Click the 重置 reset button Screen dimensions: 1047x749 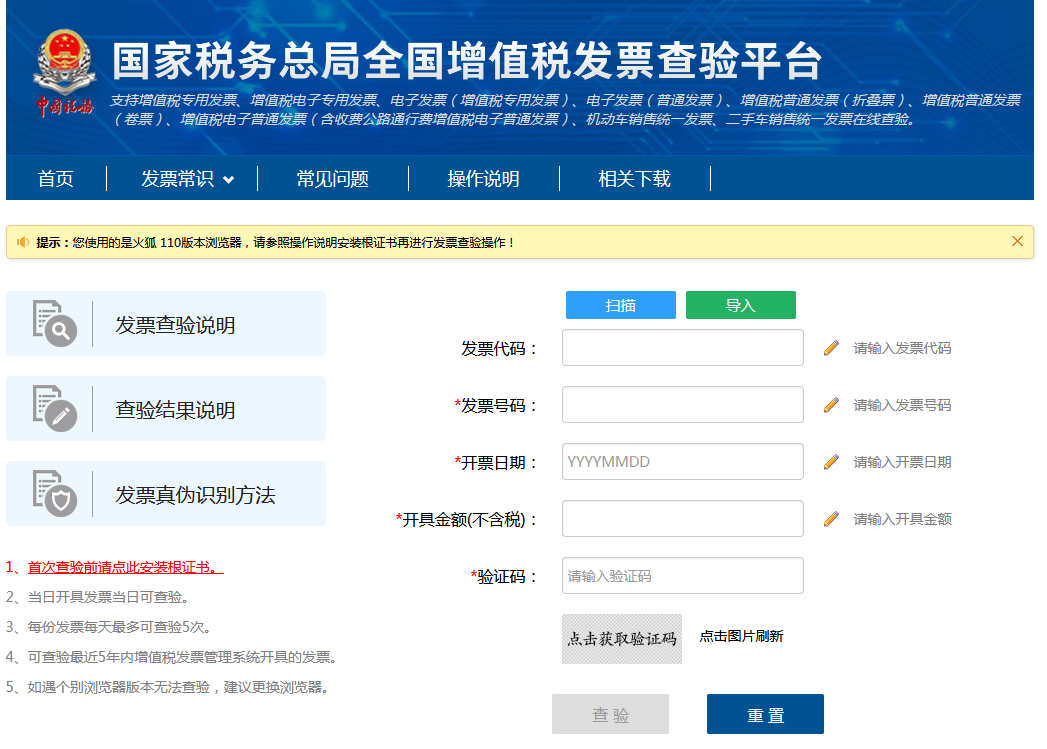point(765,714)
